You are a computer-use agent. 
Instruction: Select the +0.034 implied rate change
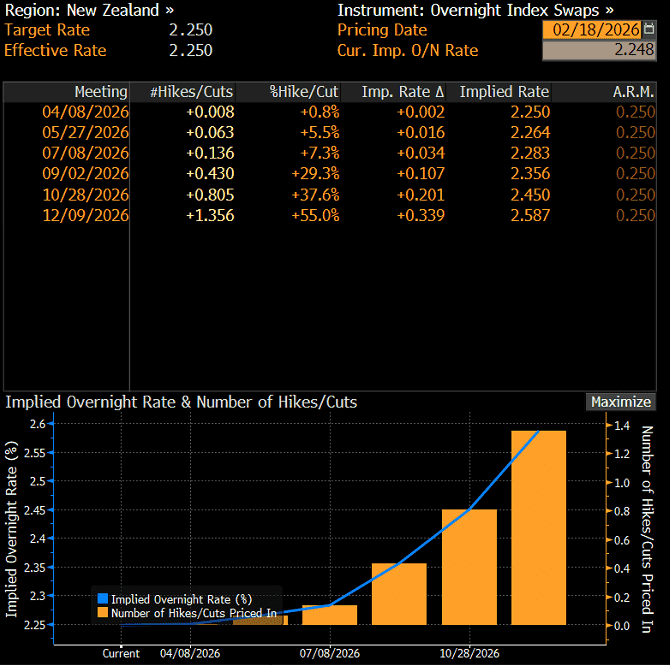pos(421,153)
